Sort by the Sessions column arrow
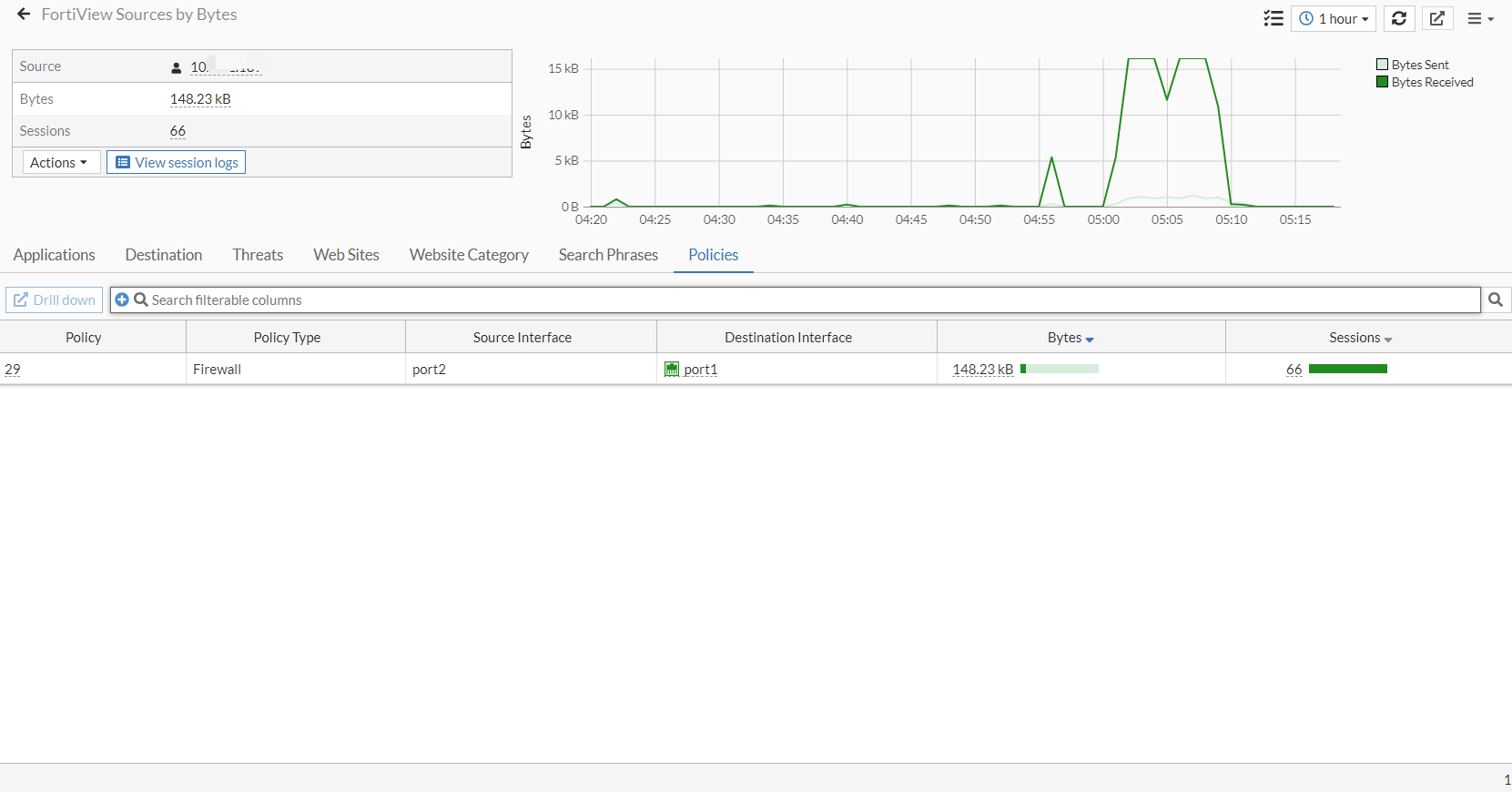 pos(1388,340)
